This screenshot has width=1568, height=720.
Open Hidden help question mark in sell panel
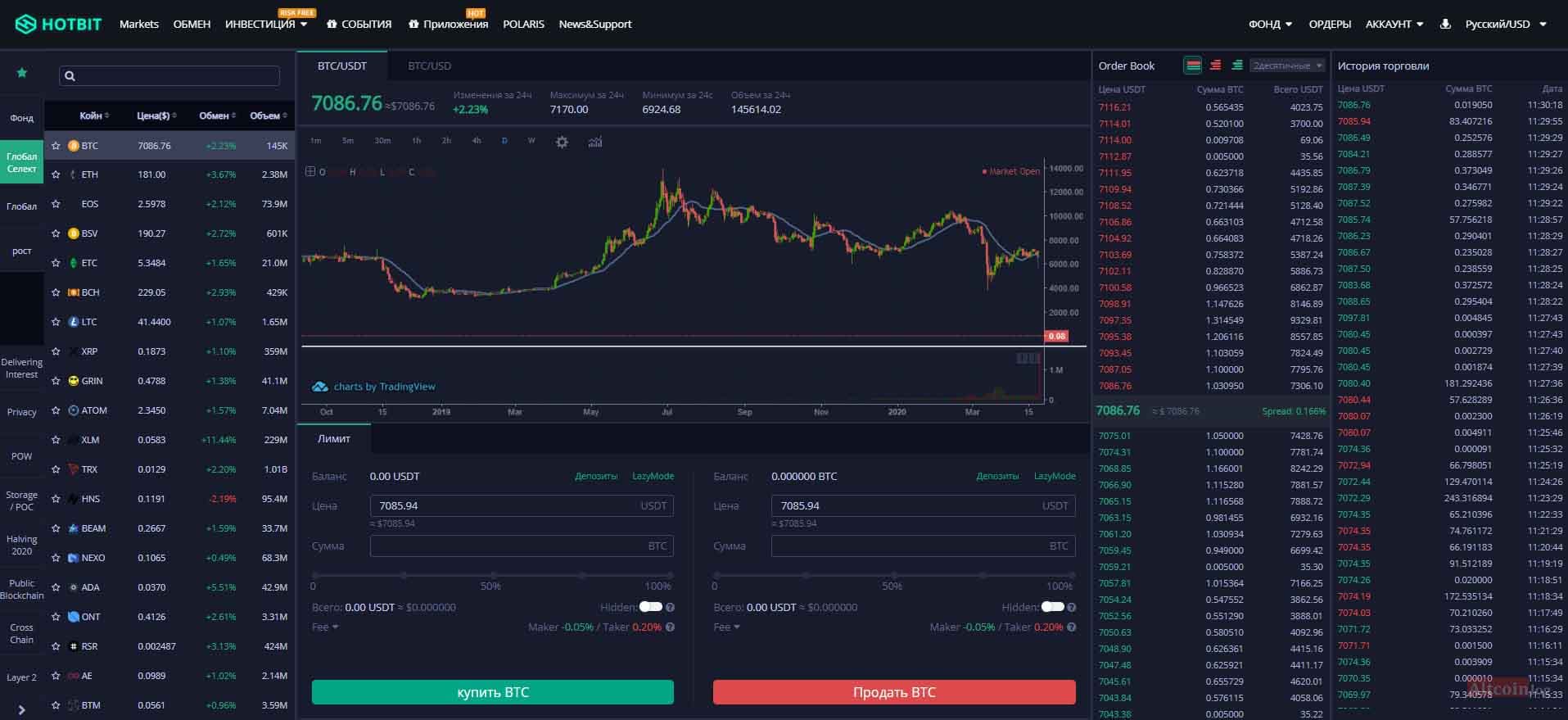tap(1071, 607)
